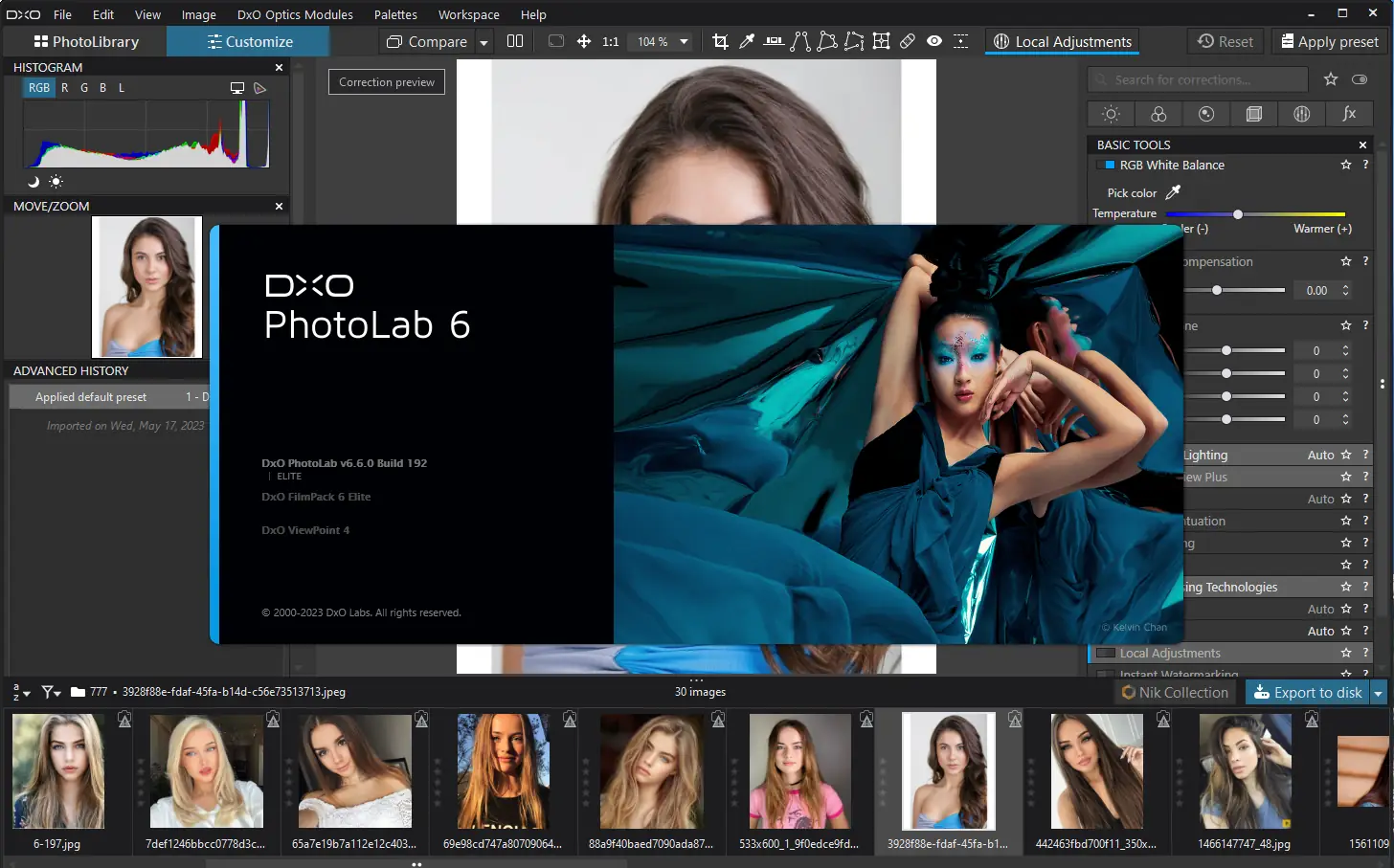Click the Apply preset button
Viewport: 1394px width, 868px height.
pyautogui.click(x=1329, y=42)
